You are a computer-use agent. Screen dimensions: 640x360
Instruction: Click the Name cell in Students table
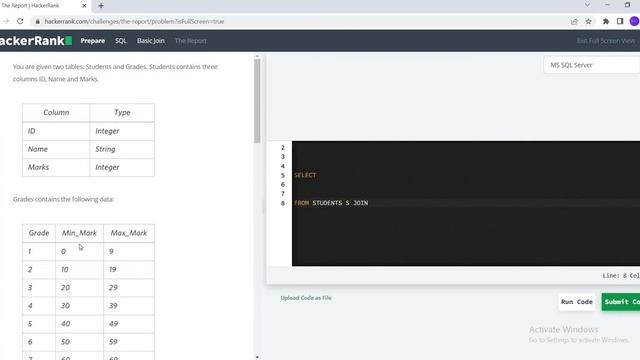[x=56, y=149]
